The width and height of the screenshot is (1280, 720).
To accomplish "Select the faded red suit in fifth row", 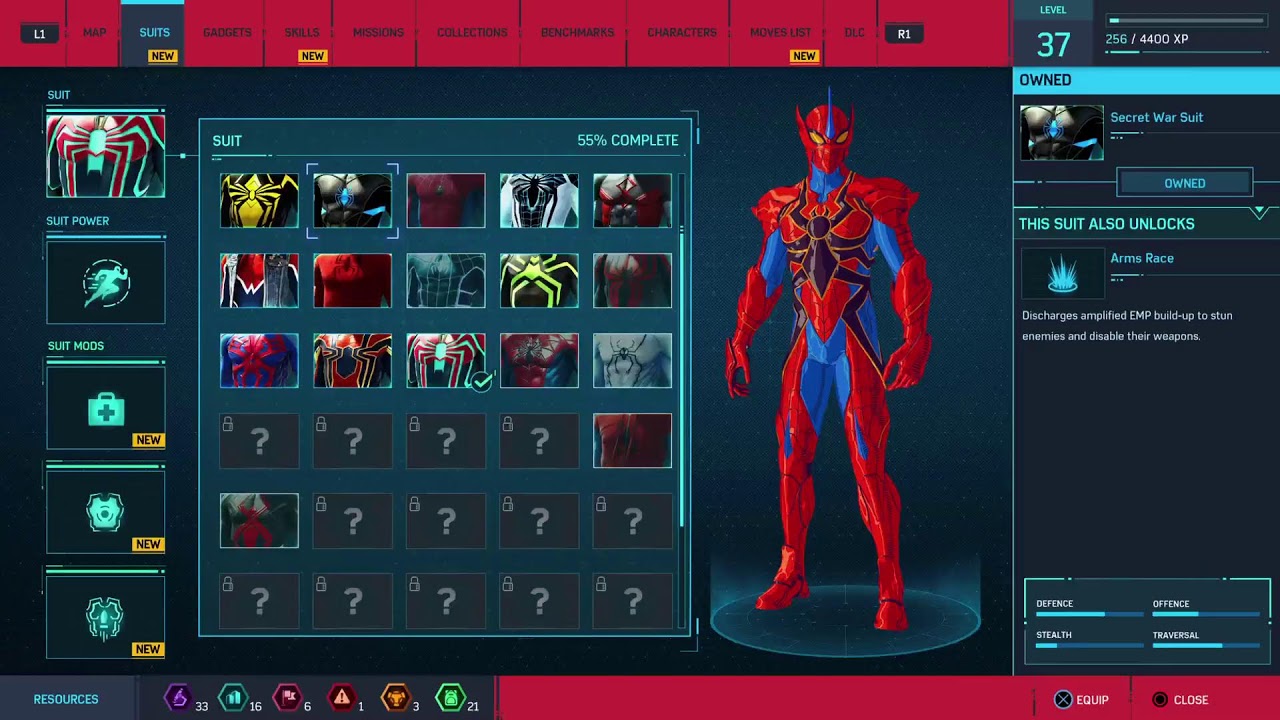I will coord(259,520).
